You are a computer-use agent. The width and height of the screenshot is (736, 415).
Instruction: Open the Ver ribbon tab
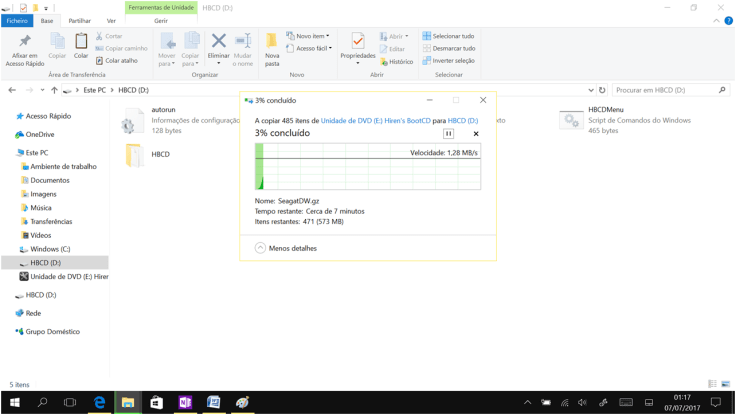pos(111,20)
